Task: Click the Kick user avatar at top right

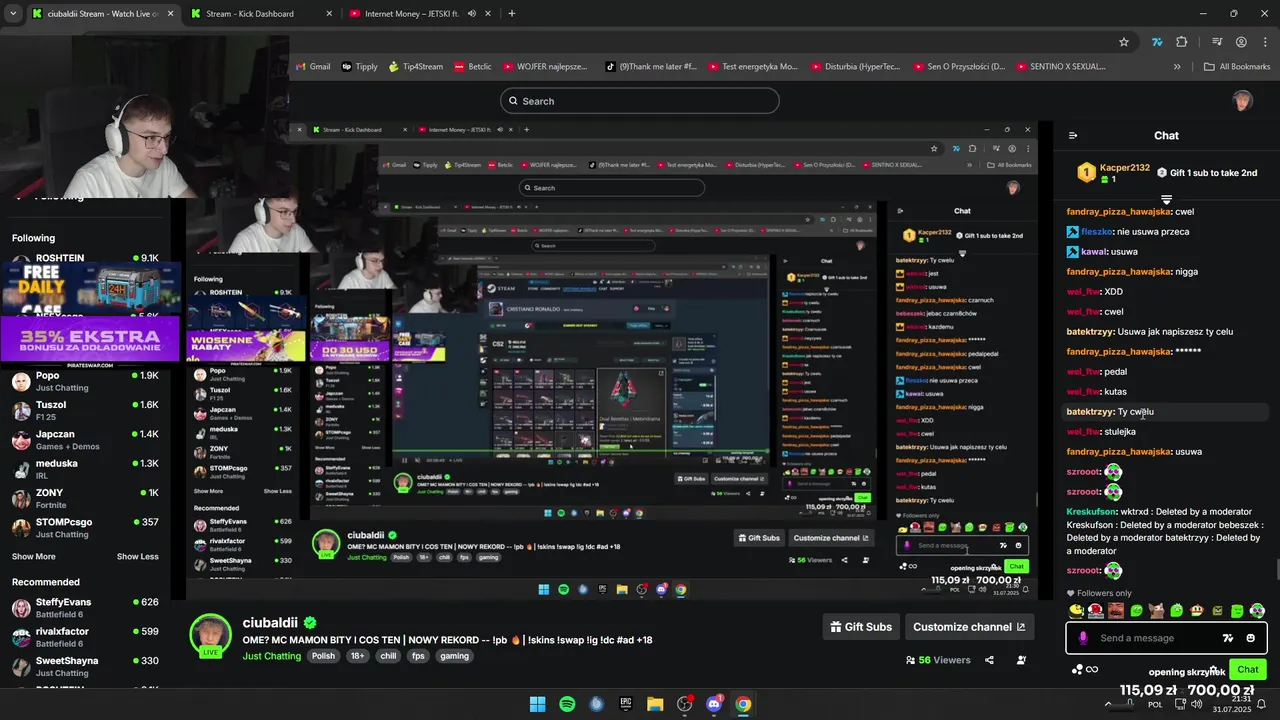Action: [1242, 101]
